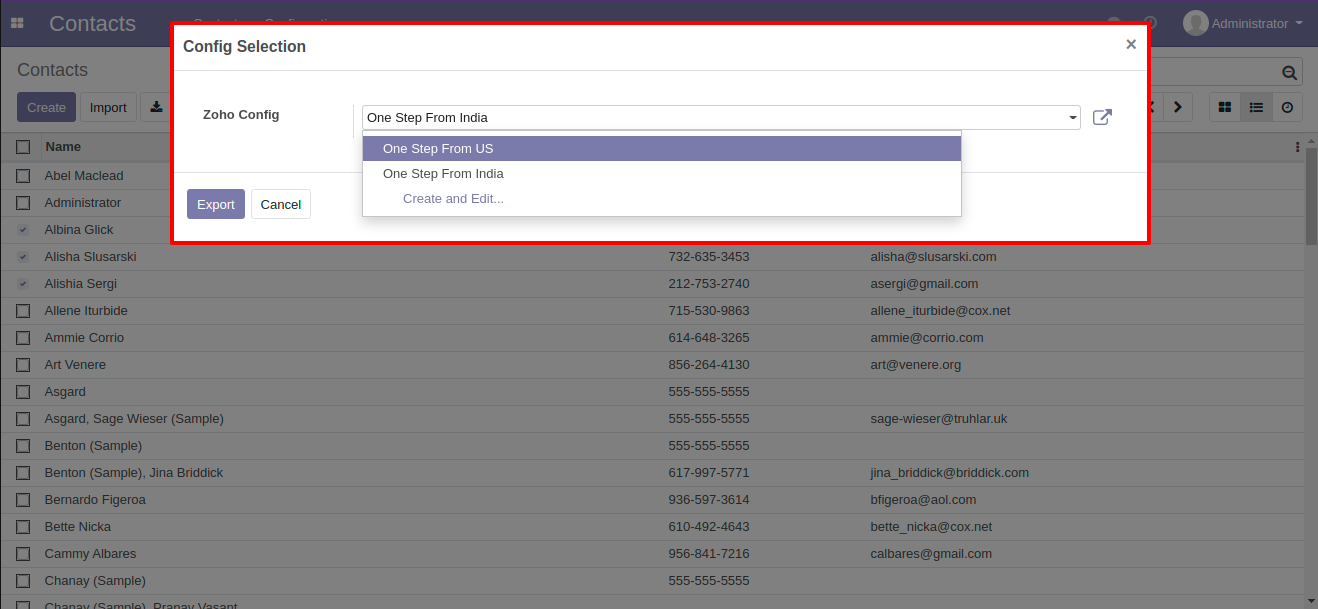
Task: Open the Administrator user menu caret
Action: (1299, 23)
